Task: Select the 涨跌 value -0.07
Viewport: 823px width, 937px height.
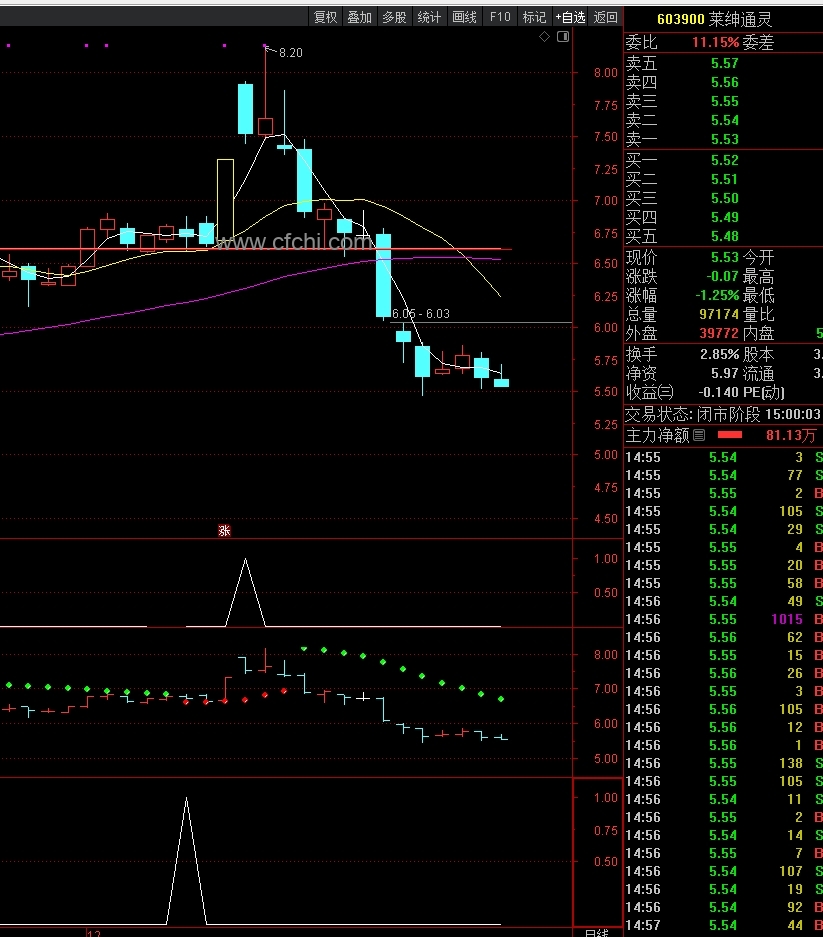Action: pos(722,277)
